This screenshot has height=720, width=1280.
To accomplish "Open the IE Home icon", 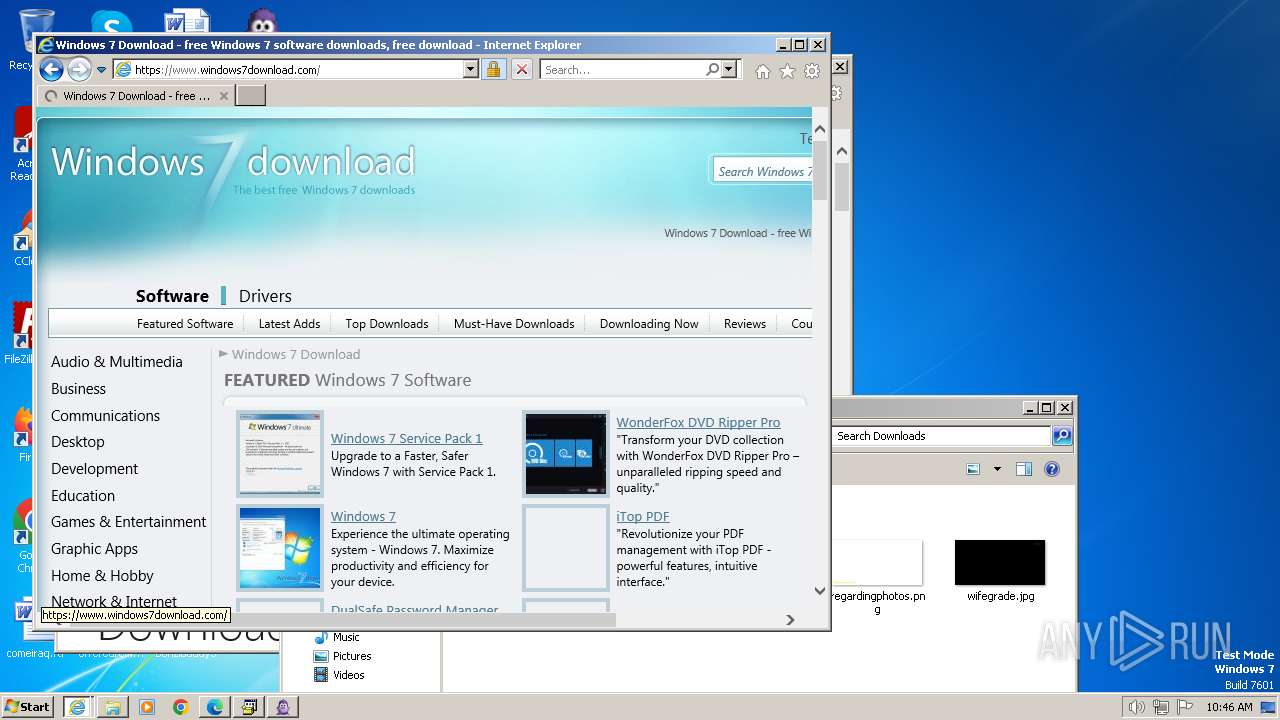I will (x=763, y=71).
